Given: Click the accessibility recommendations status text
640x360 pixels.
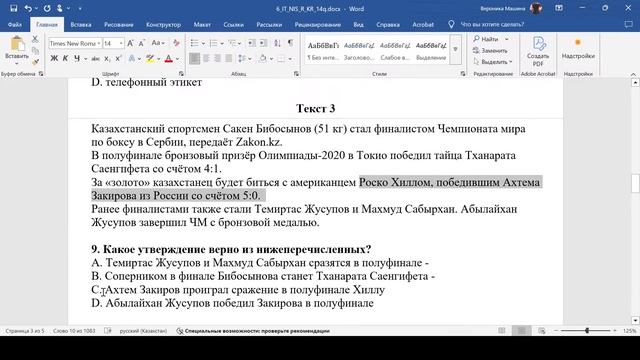Looking at the screenshot, I should [253, 331].
